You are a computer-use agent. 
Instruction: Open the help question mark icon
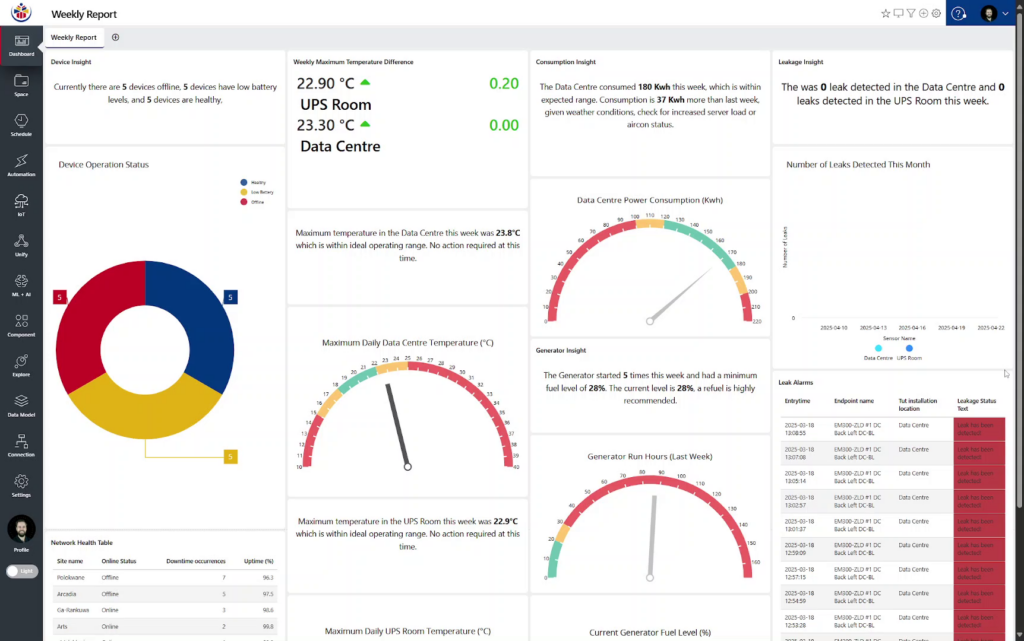point(958,14)
